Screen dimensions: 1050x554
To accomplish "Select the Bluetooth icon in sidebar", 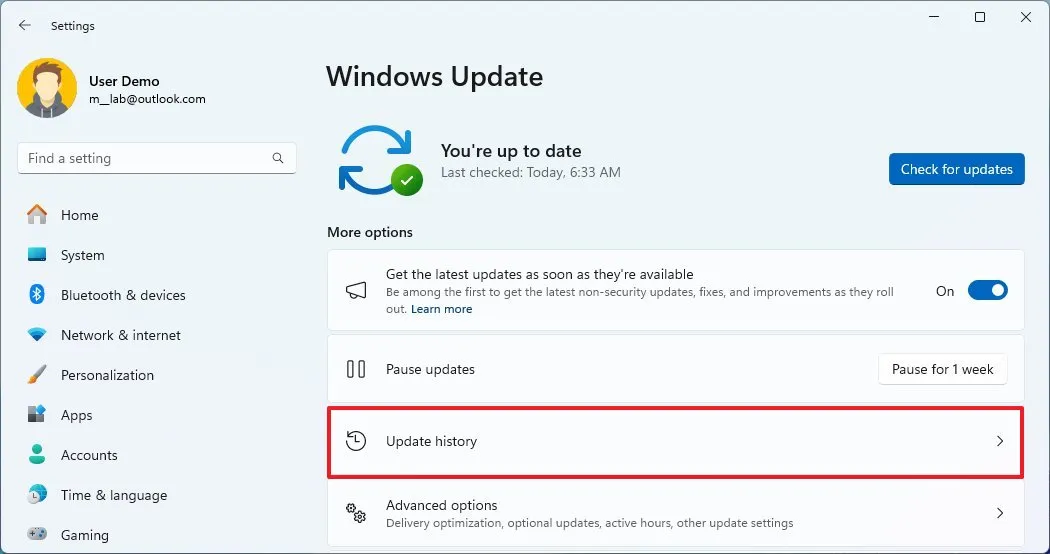I will tap(37, 294).
